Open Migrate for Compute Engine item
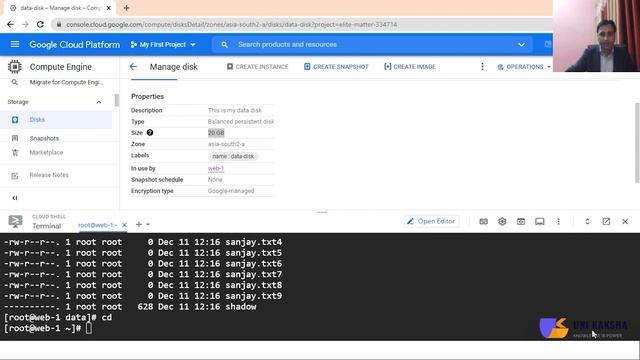The width and height of the screenshot is (640, 360). coord(66,82)
